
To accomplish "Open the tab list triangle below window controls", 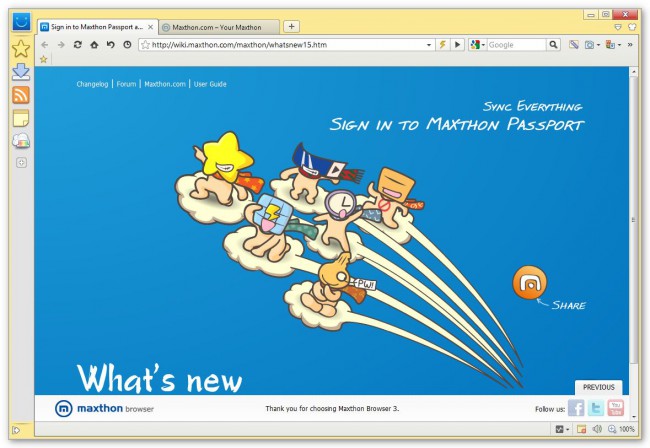I will click(618, 27).
